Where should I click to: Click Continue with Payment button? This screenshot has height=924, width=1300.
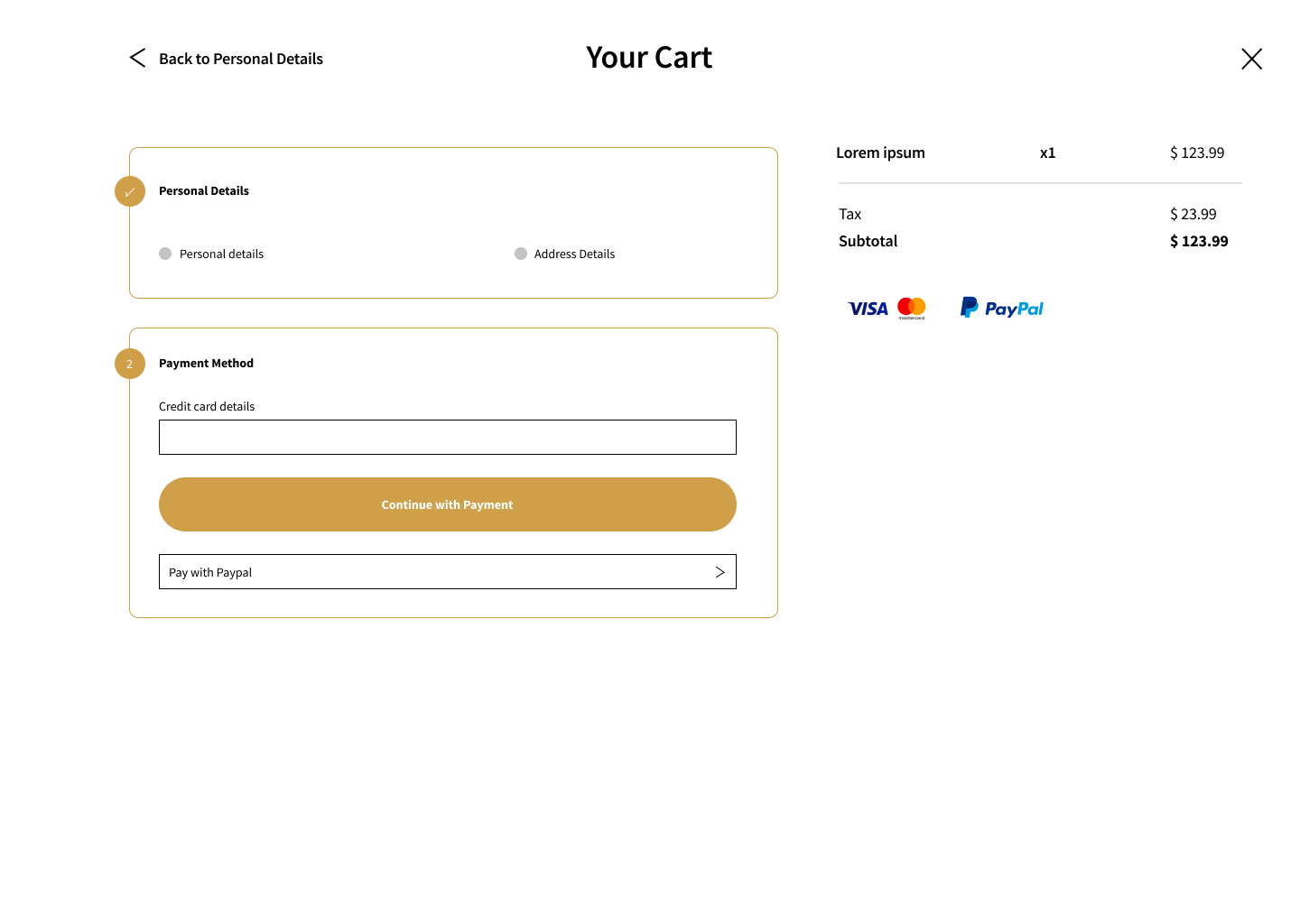448,504
